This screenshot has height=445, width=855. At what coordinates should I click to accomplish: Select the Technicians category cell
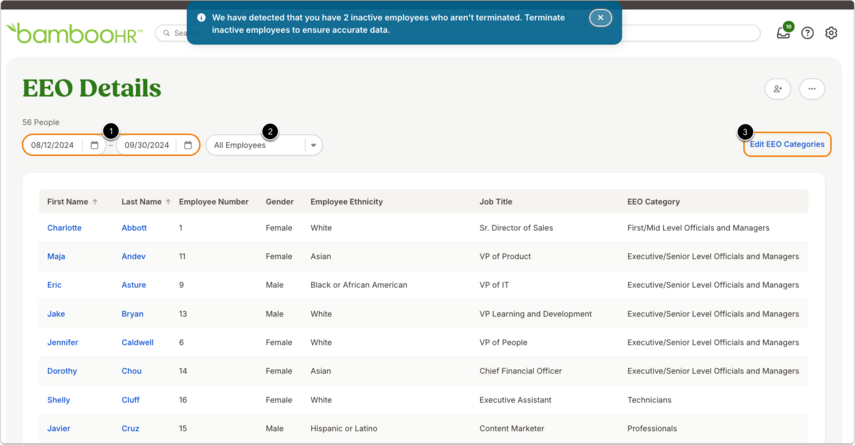[x=649, y=400]
